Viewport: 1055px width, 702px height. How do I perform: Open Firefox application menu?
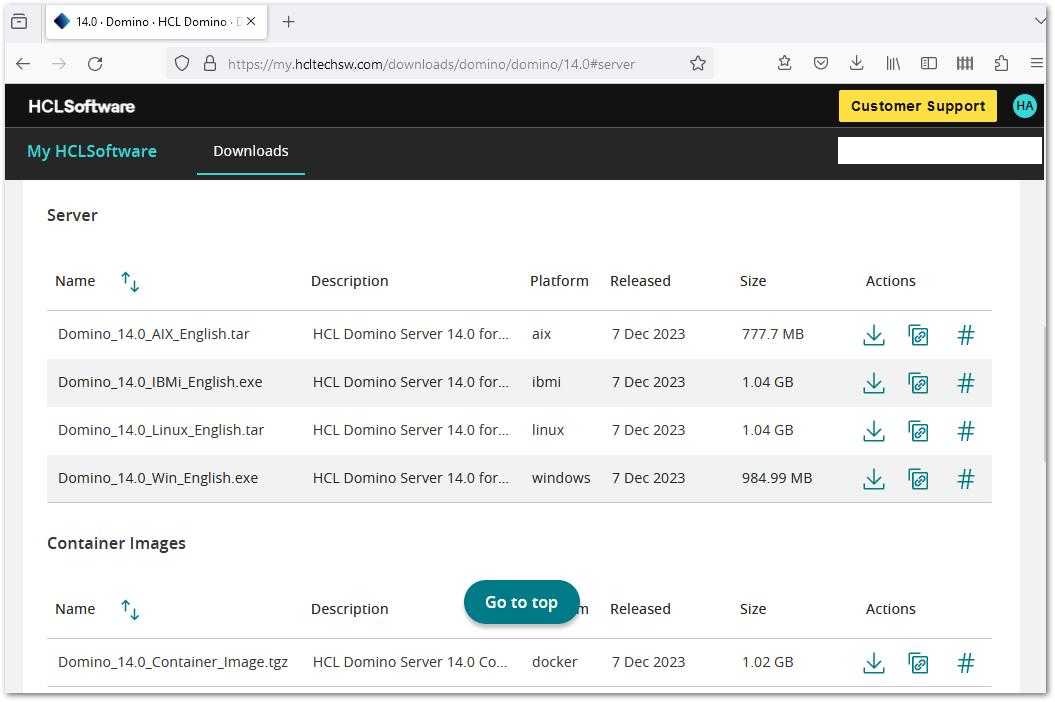coord(1036,63)
